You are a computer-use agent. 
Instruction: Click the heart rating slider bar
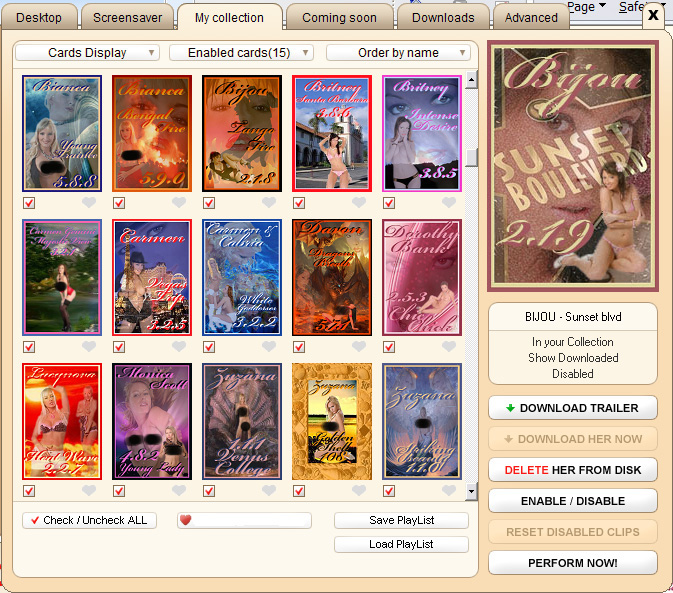pos(244,520)
